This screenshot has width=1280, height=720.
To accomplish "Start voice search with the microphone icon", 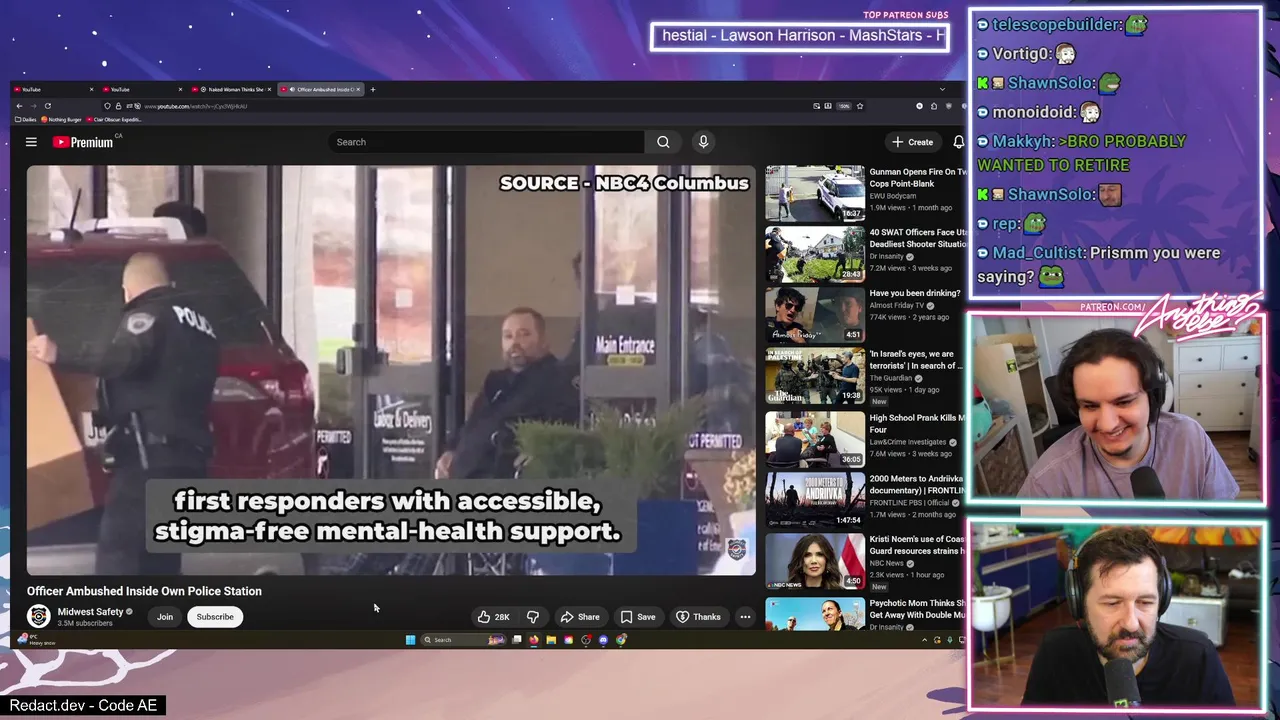I will [703, 142].
